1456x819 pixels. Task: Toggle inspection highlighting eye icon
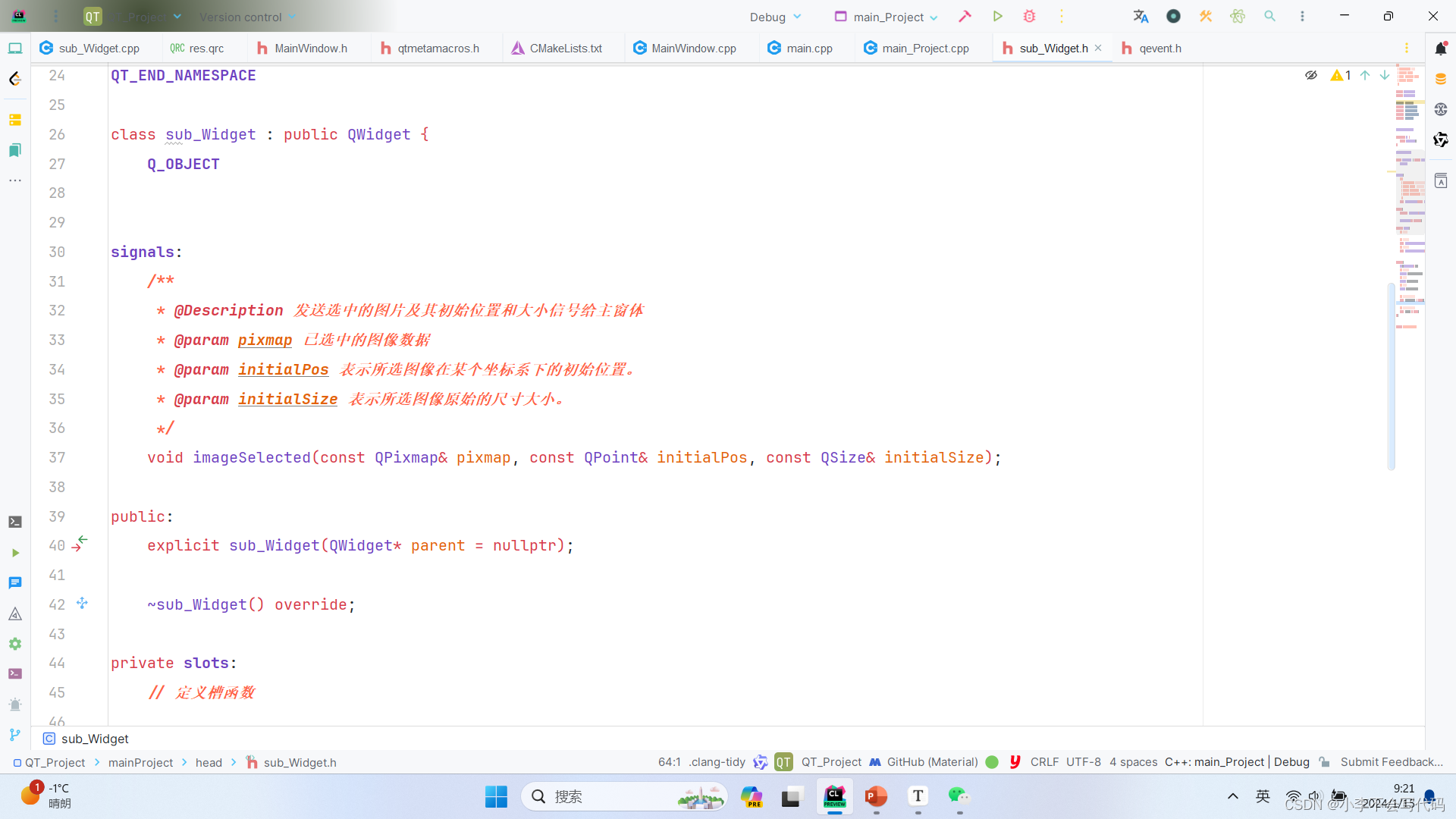click(x=1310, y=75)
